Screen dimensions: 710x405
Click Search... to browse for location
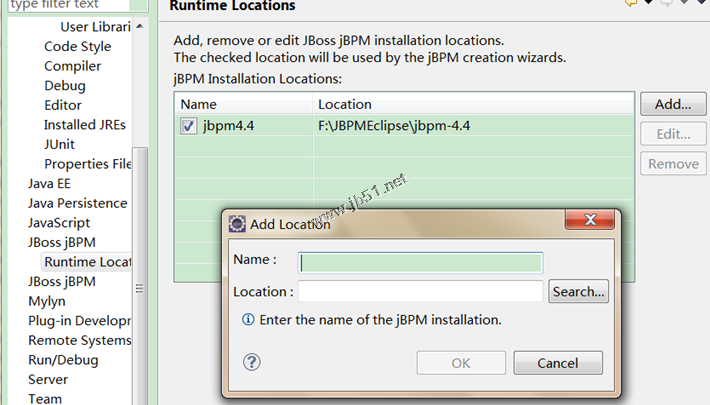(578, 291)
